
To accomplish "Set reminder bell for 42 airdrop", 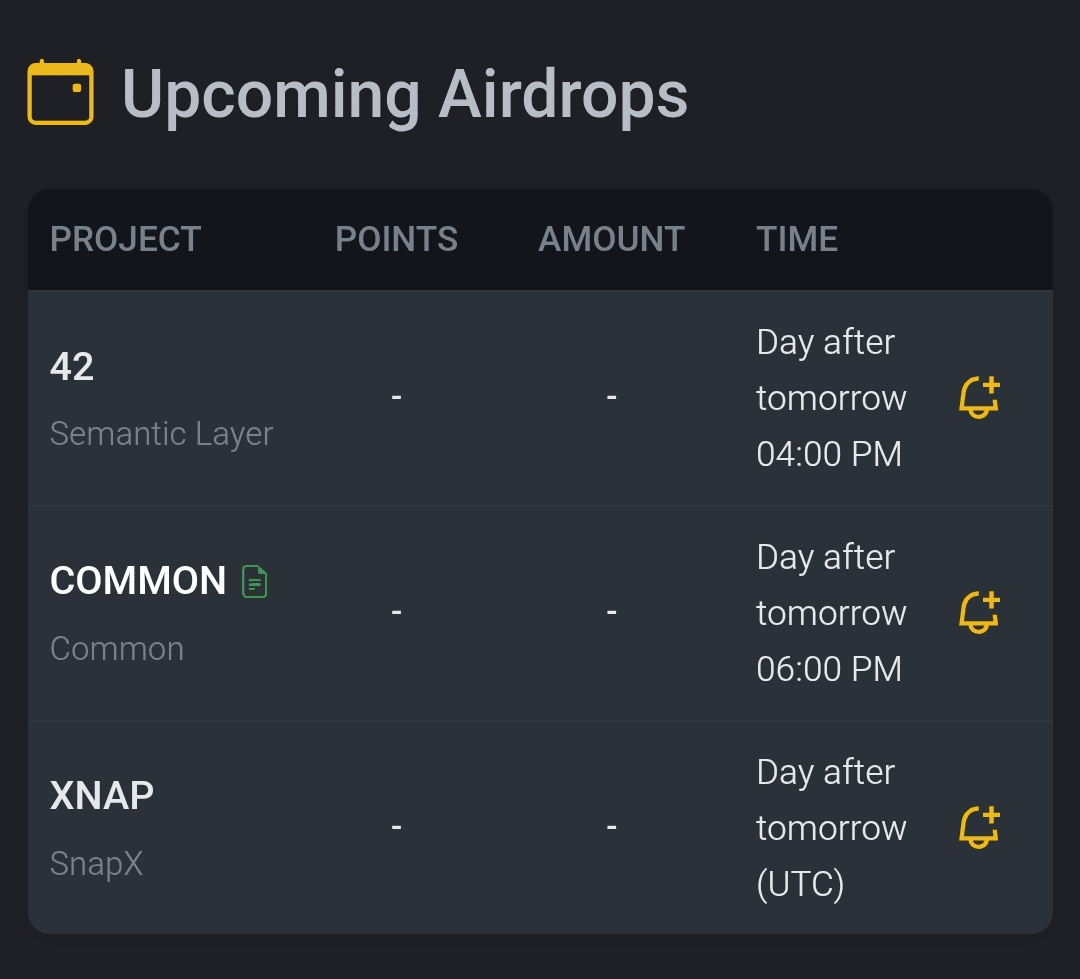I will tap(979, 398).
